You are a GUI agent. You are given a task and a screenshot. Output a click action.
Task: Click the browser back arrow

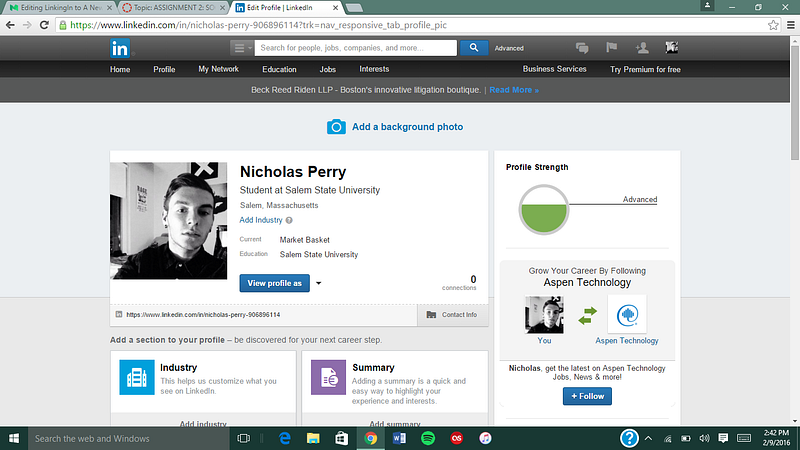click(10, 25)
